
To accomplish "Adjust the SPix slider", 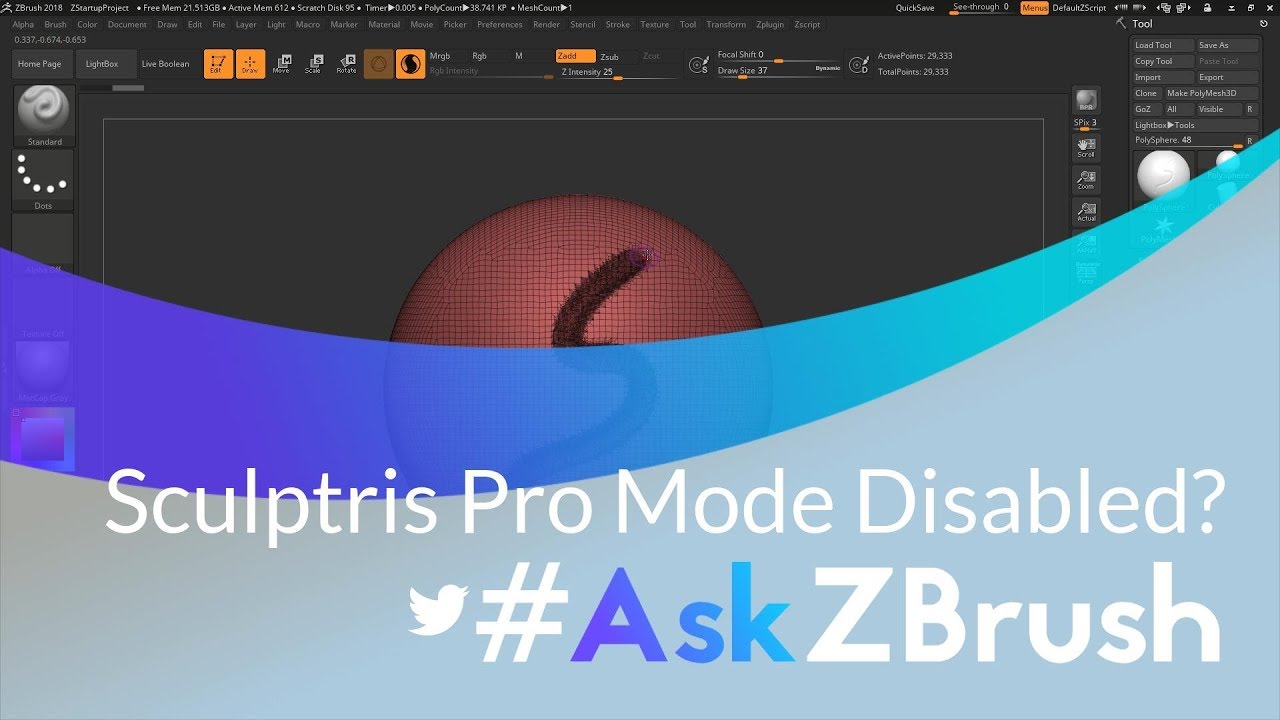I will pos(1086,124).
